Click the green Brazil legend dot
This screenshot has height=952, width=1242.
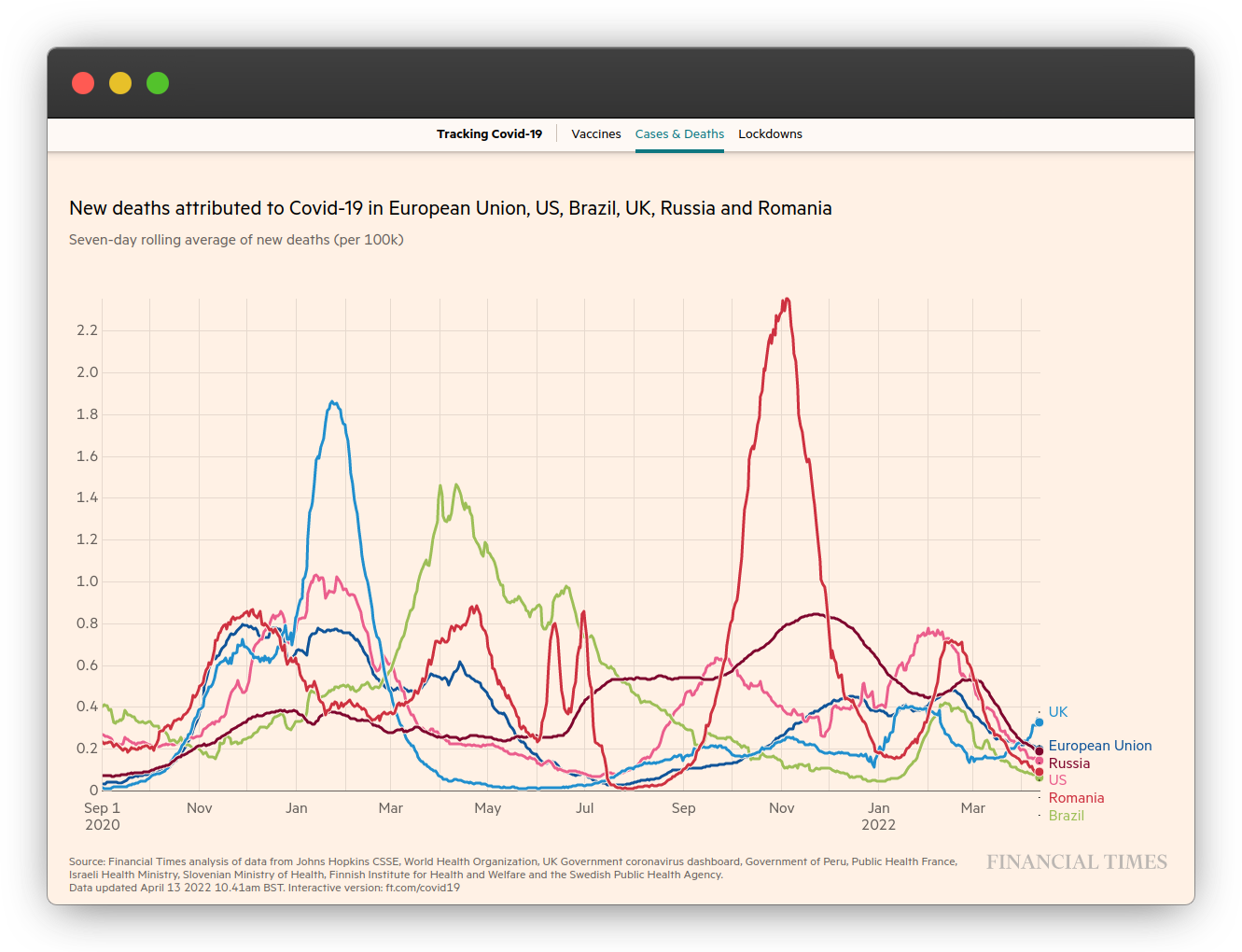[1040, 779]
